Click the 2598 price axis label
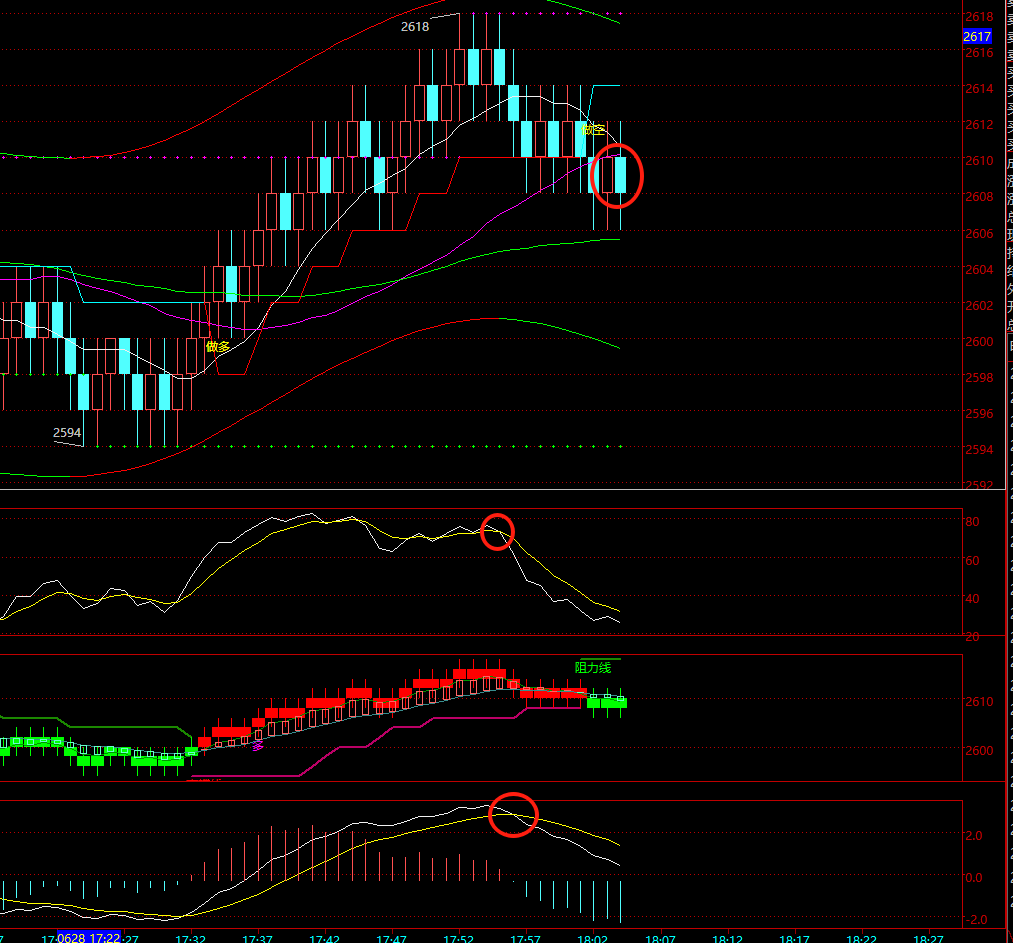The height and width of the screenshot is (943, 1013). tap(979, 377)
